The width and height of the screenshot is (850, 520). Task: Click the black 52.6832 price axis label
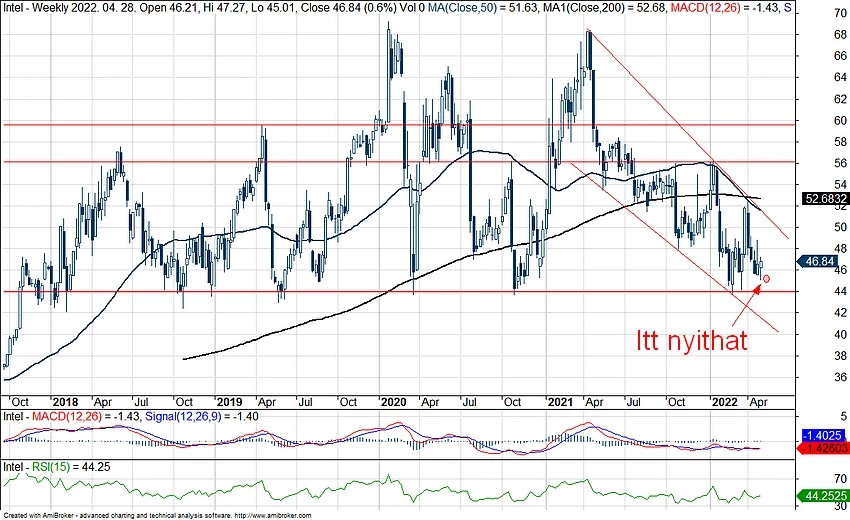[826, 199]
